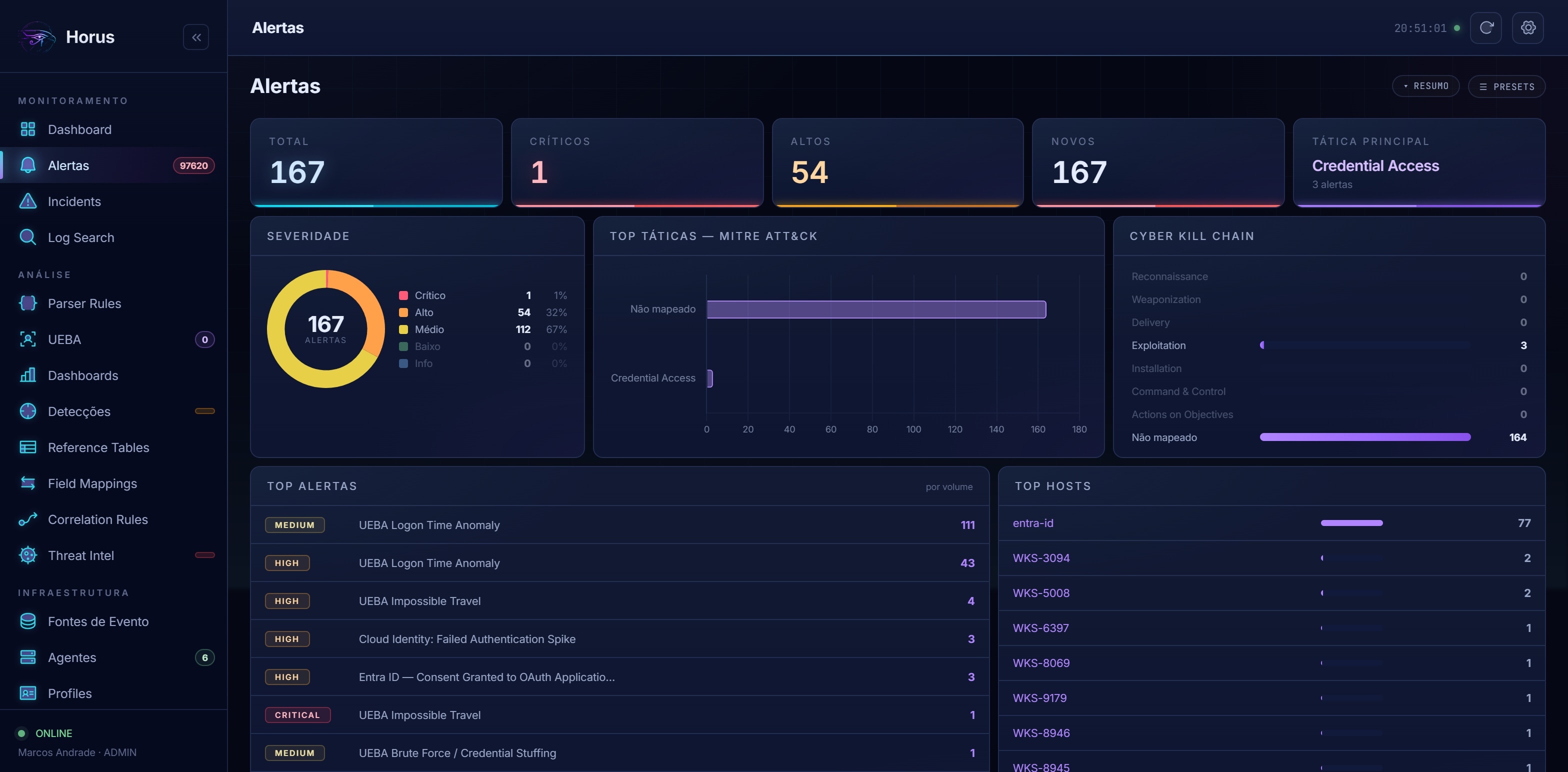The height and width of the screenshot is (772, 1568).
Task: Click the Detecções crosshair icon
Action: 28,411
